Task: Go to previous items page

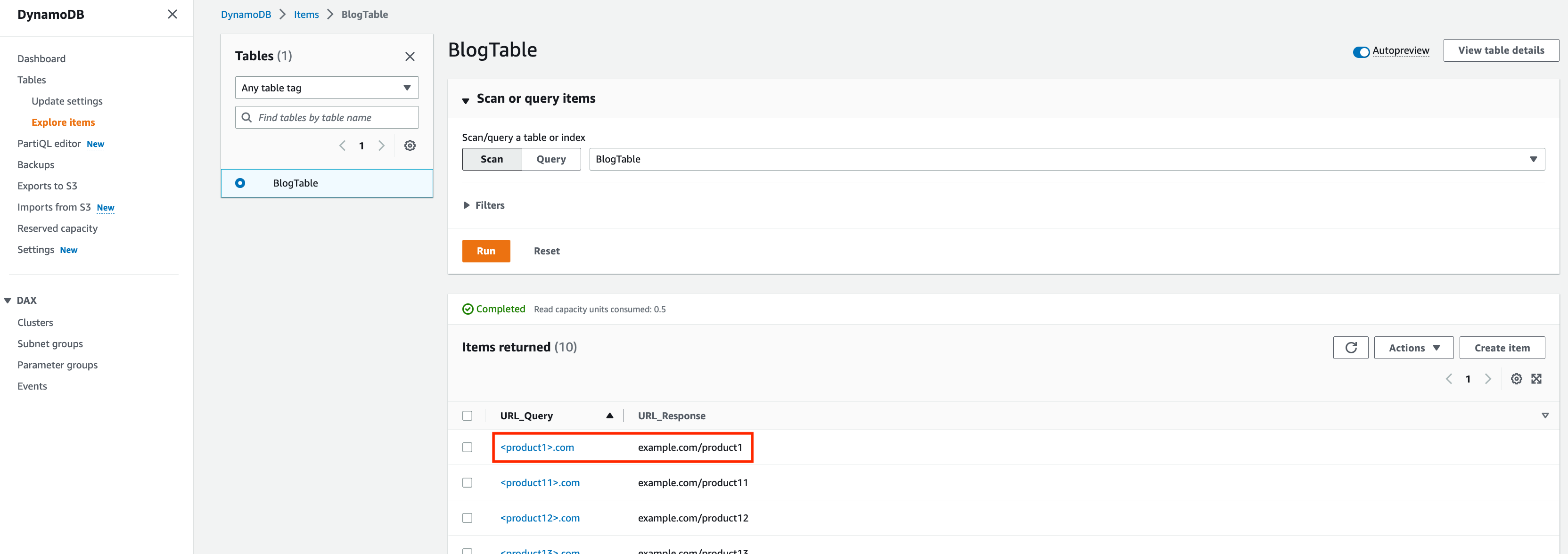Action: pyautogui.click(x=1449, y=378)
